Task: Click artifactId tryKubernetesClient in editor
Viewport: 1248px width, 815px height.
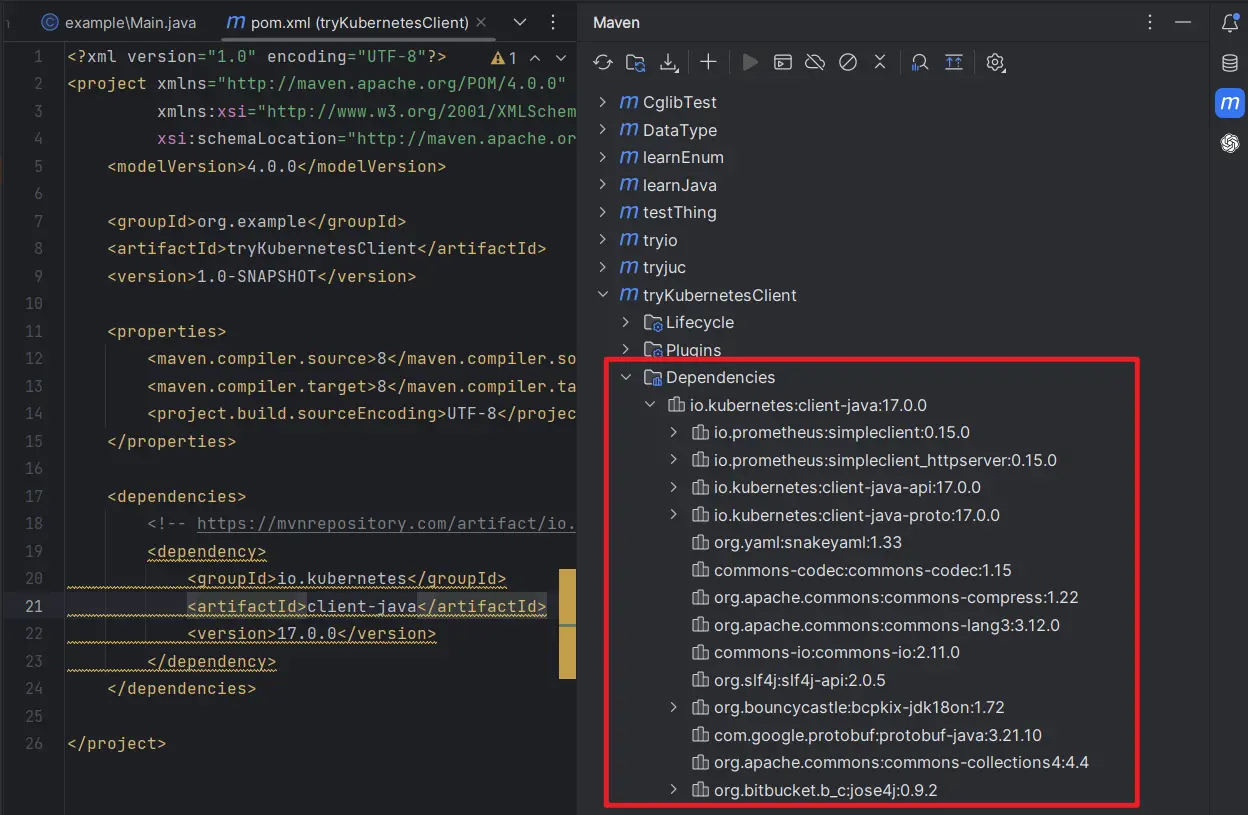Action: point(322,248)
